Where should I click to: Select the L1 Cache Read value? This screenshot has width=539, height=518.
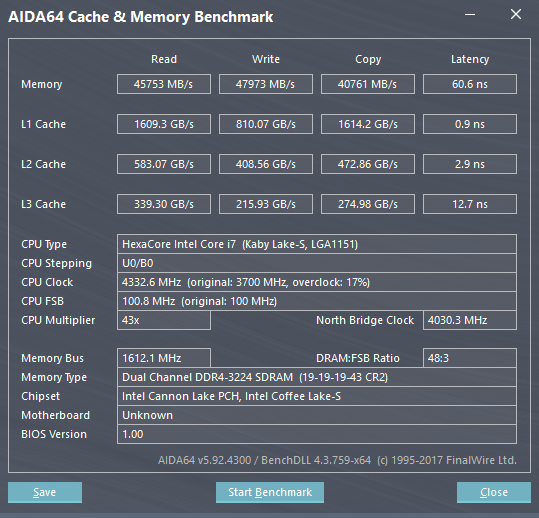(x=164, y=124)
